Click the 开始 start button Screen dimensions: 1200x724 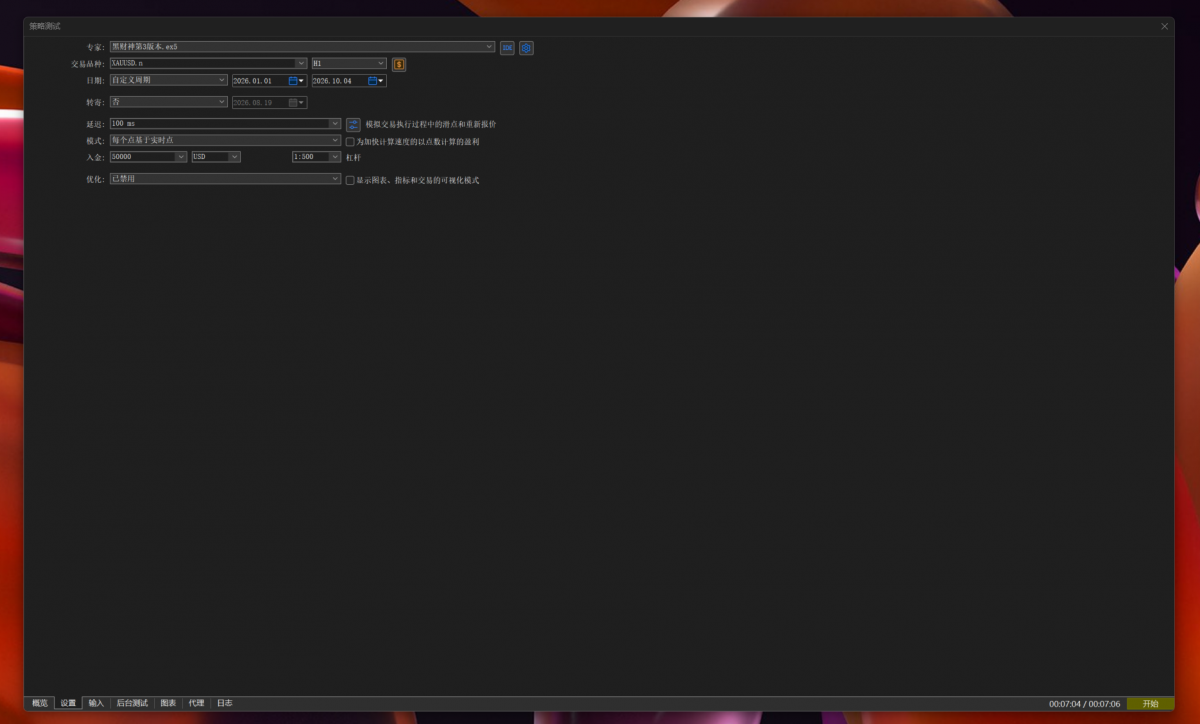(x=1150, y=704)
